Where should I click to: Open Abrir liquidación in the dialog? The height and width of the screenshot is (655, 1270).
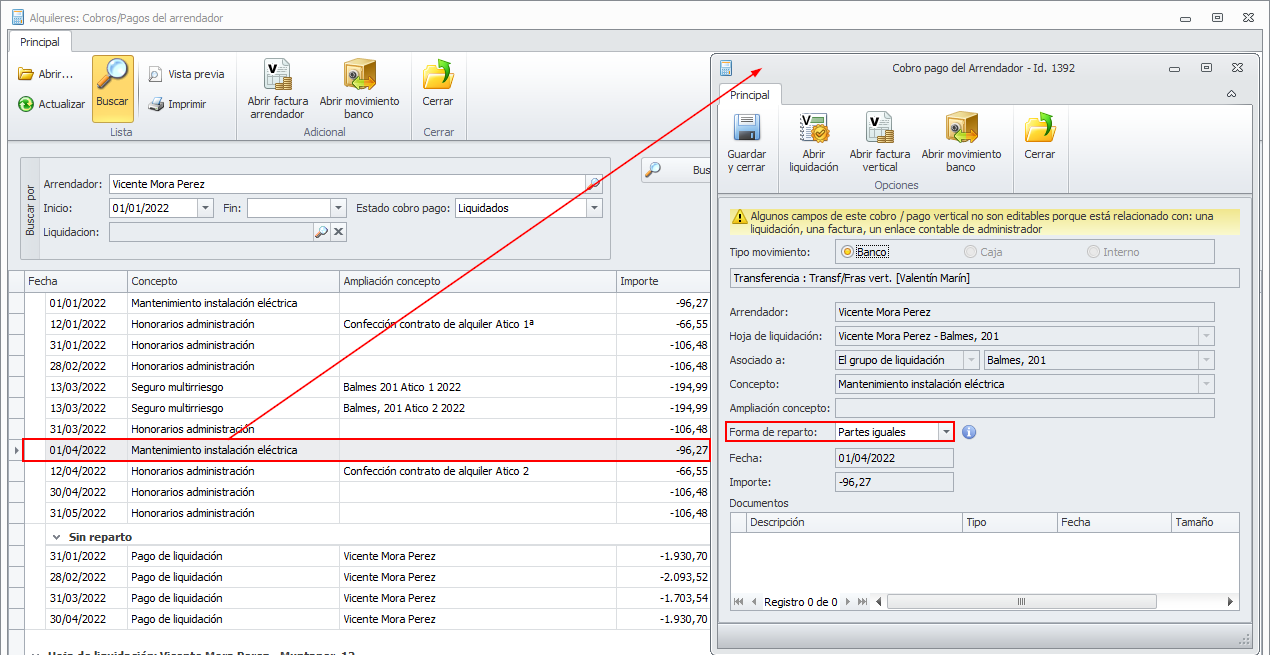coord(814,143)
